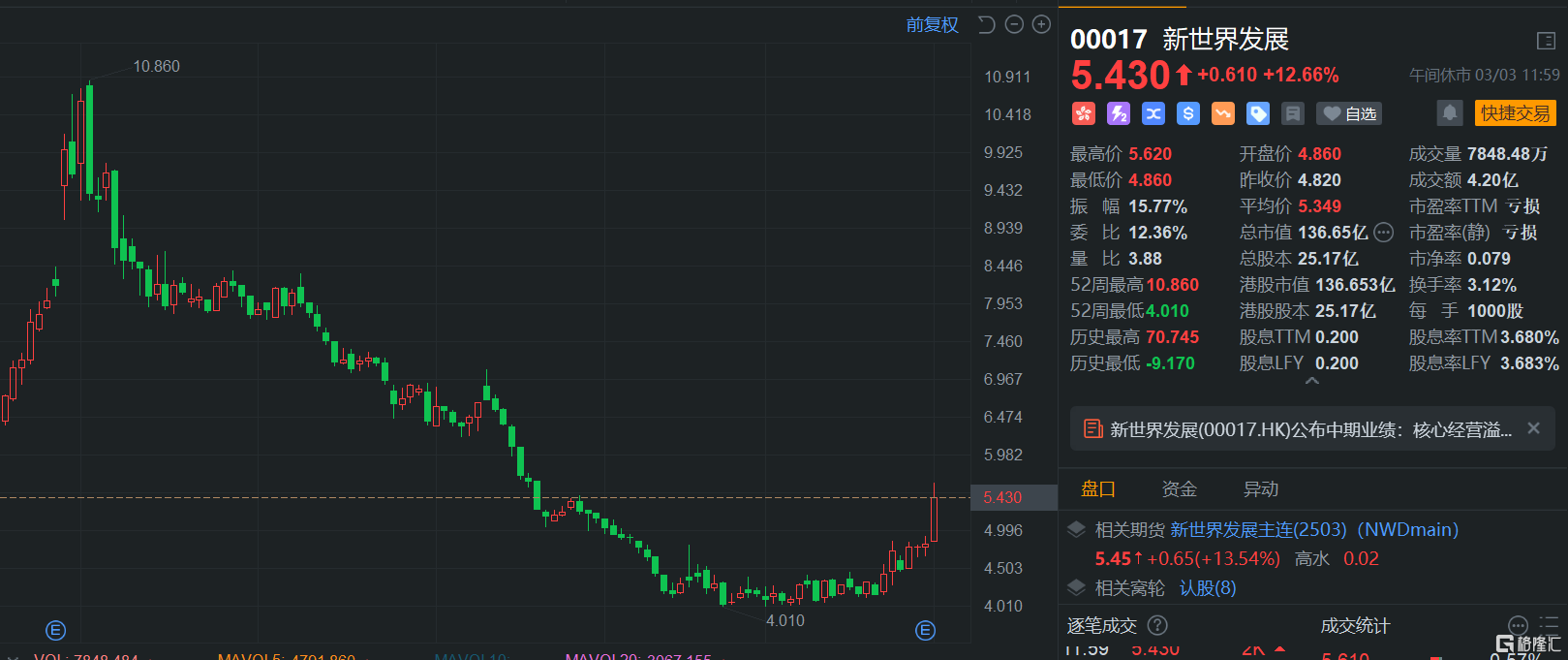Click the 股息率TTM 3.680% value
This screenshot has width=1568, height=660.
tap(1529, 336)
